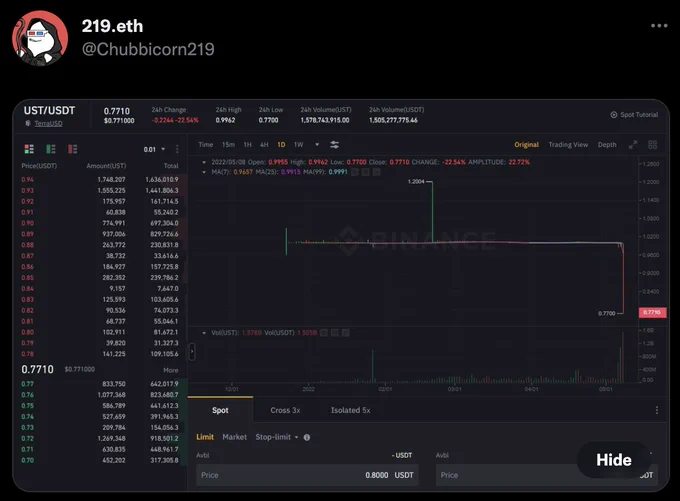Viewport: 680px width, 501px height.
Task: Switch chart to Depth view
Action: click(607, 144)
